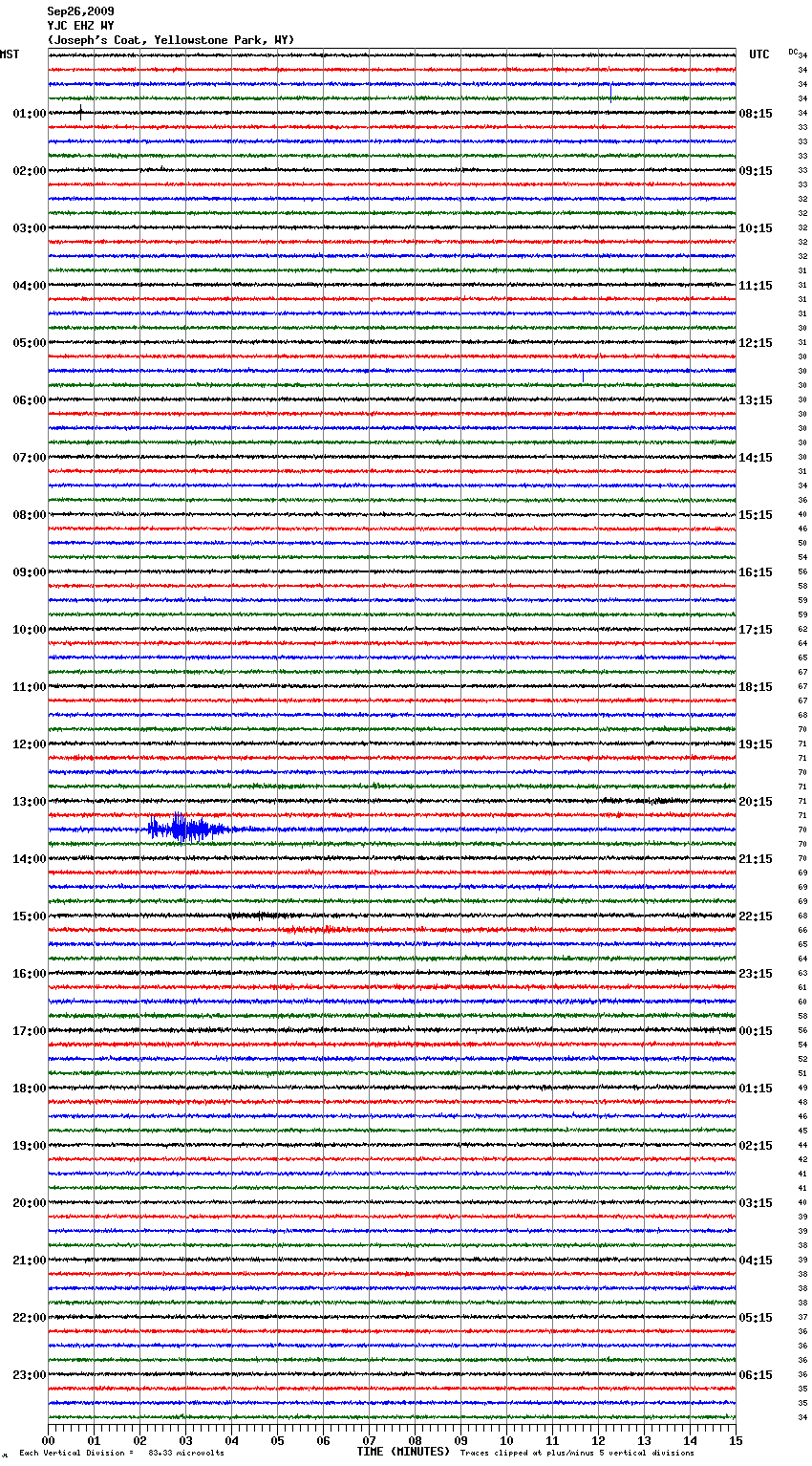Select the 10:00 MST time label

point(30,630)
